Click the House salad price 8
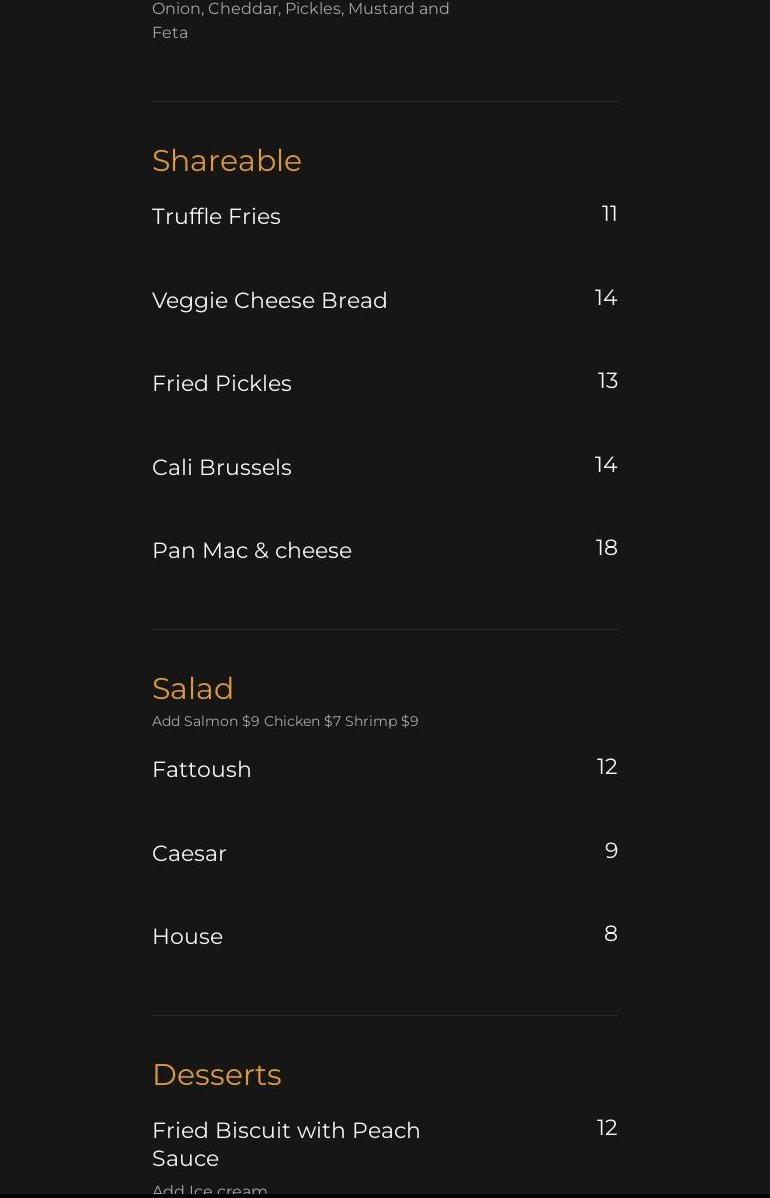The image size is (770, 1198). click(610, 934)
